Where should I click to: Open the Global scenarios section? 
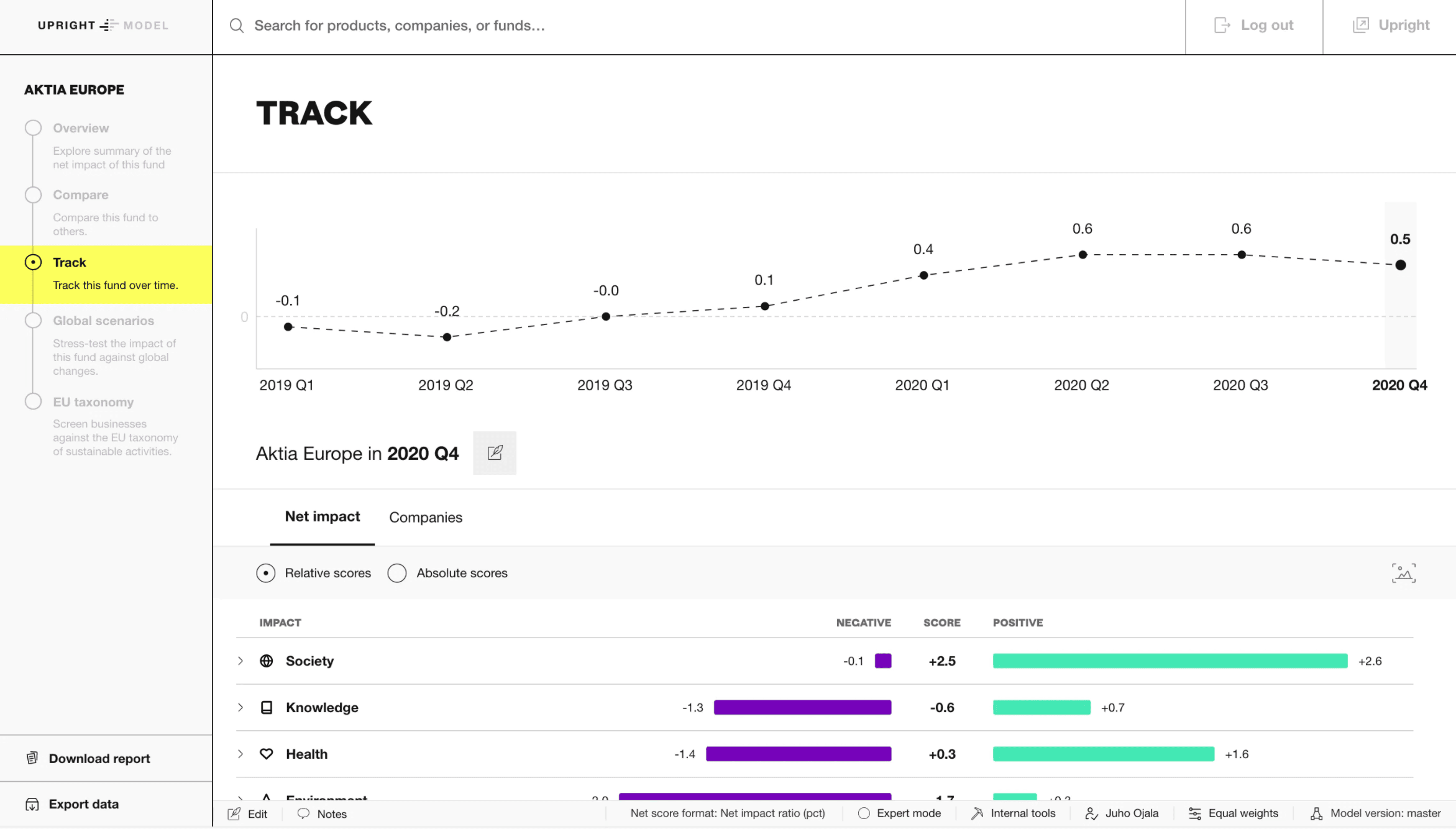(103, 321)
